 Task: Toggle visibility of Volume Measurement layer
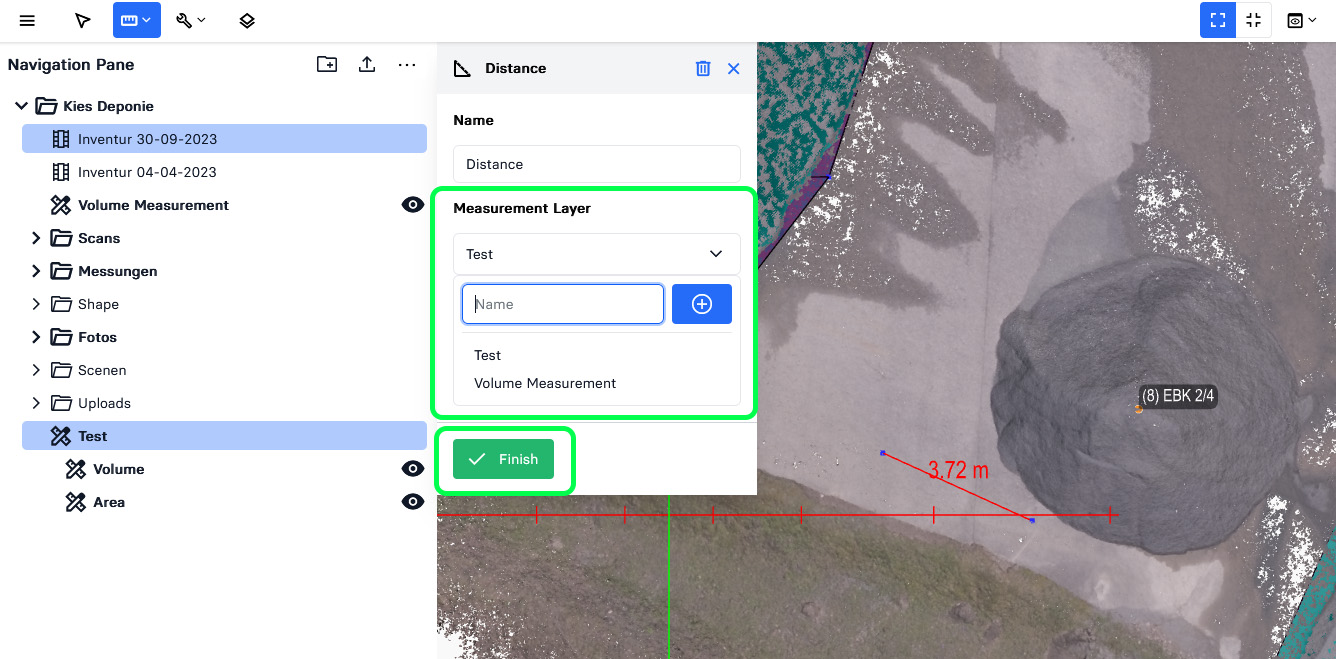click(412, 205)
